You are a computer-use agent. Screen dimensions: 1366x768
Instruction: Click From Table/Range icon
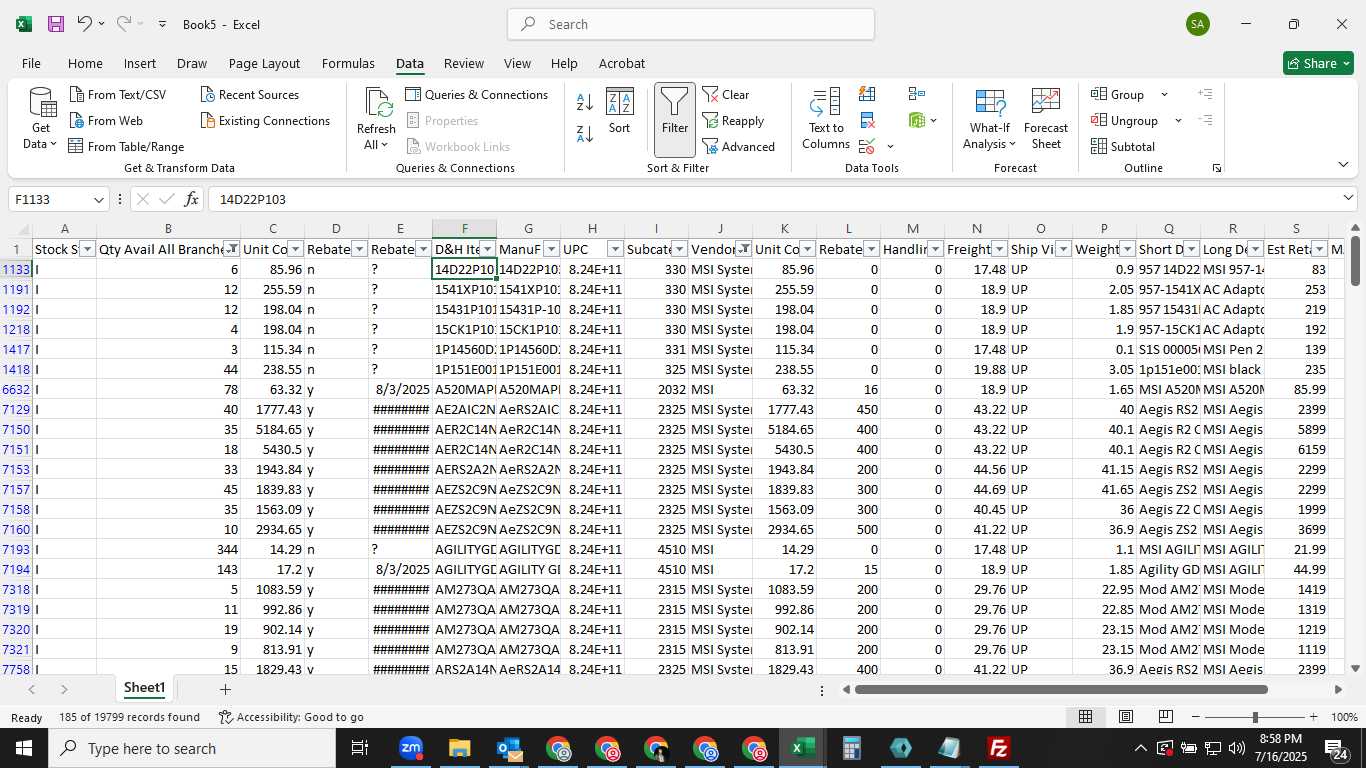point(76,147)
